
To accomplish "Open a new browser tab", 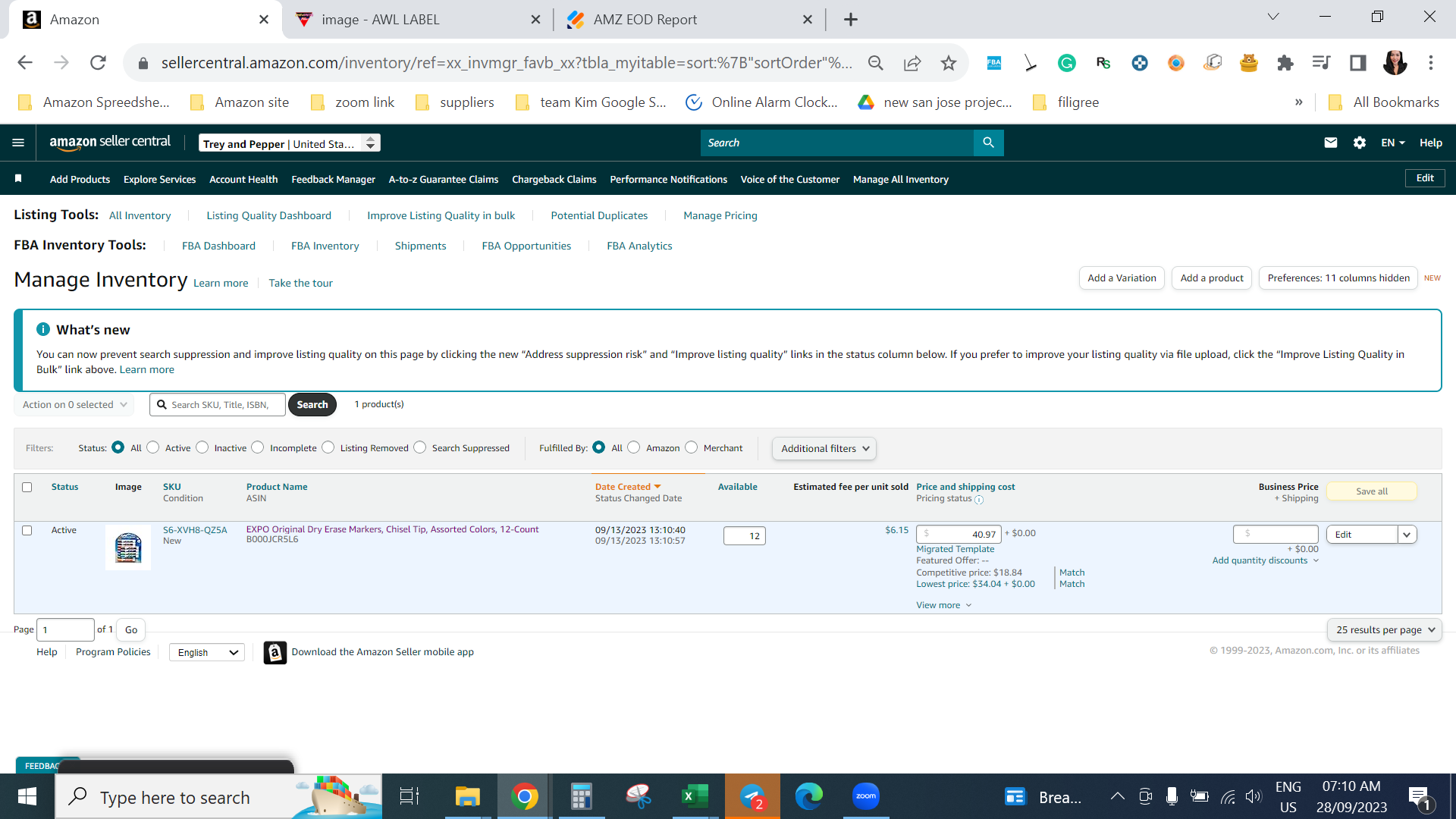I will coord(851,20).
